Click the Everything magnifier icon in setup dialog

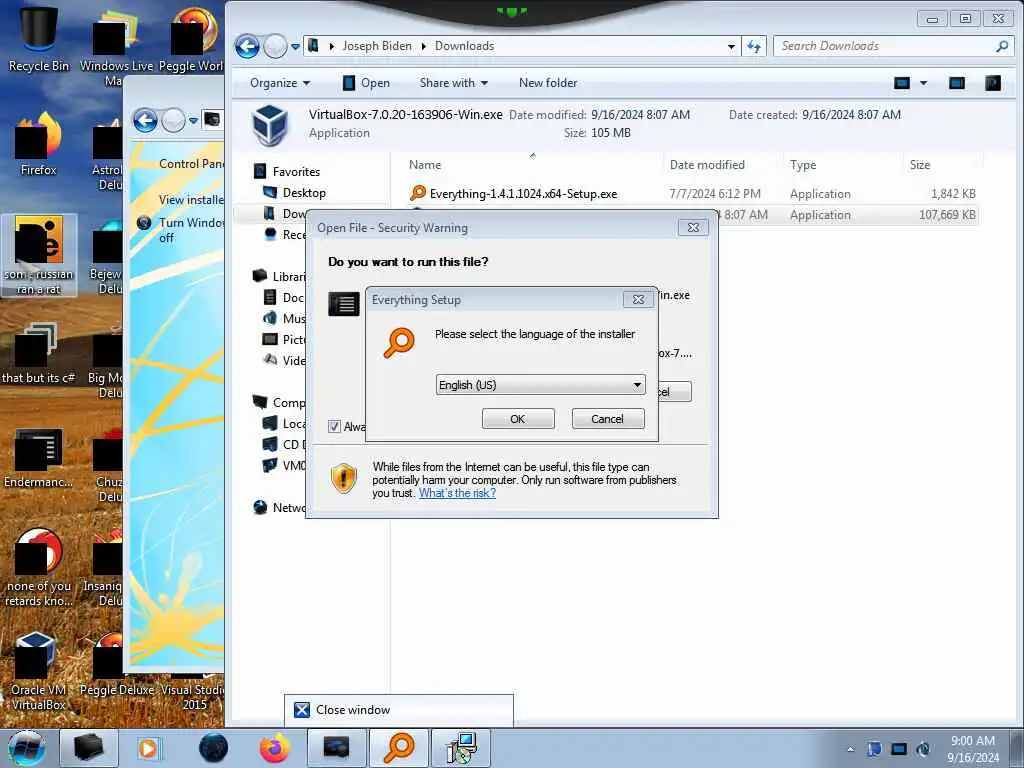tap(399, 343)
